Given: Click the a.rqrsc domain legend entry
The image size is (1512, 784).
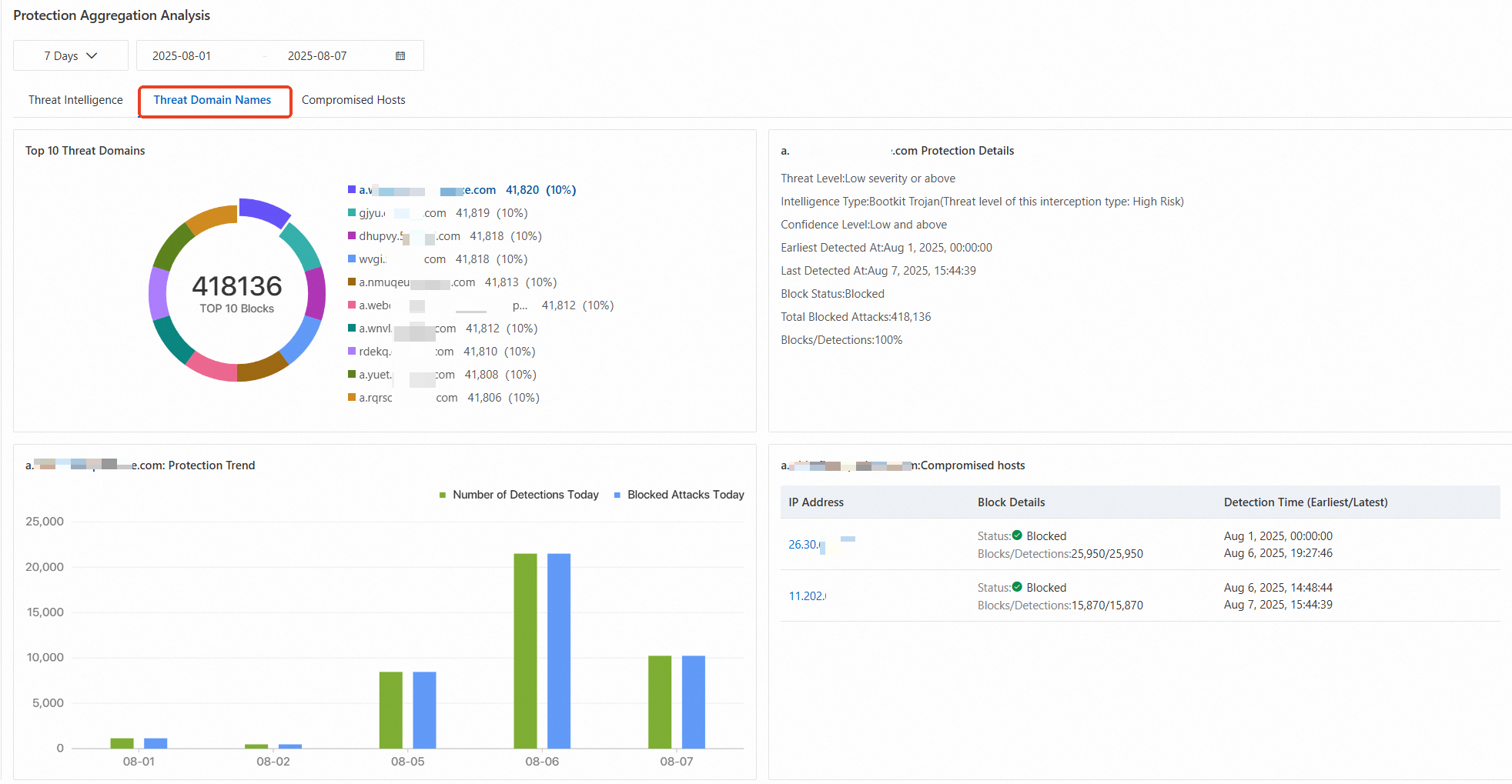Looking at the screenshot, I should click(x=443, y=398).
